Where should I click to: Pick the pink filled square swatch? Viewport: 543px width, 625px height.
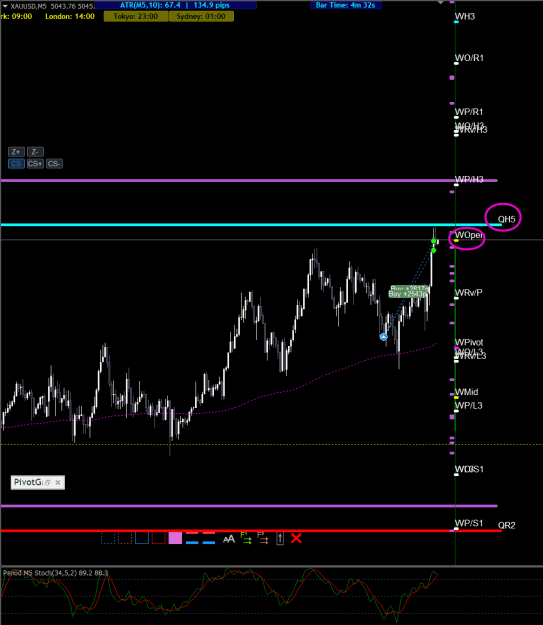175,538
